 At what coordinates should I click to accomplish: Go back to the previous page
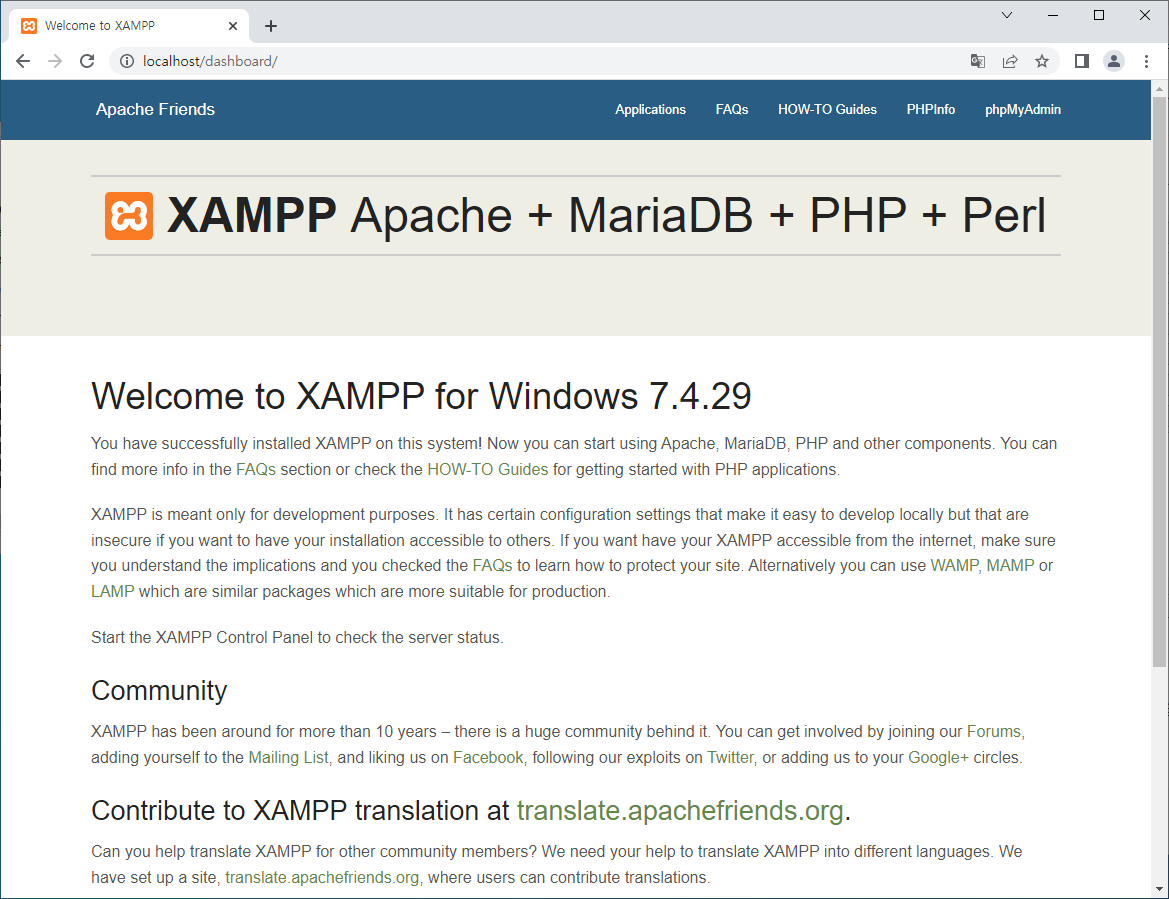tap(23, 61)
